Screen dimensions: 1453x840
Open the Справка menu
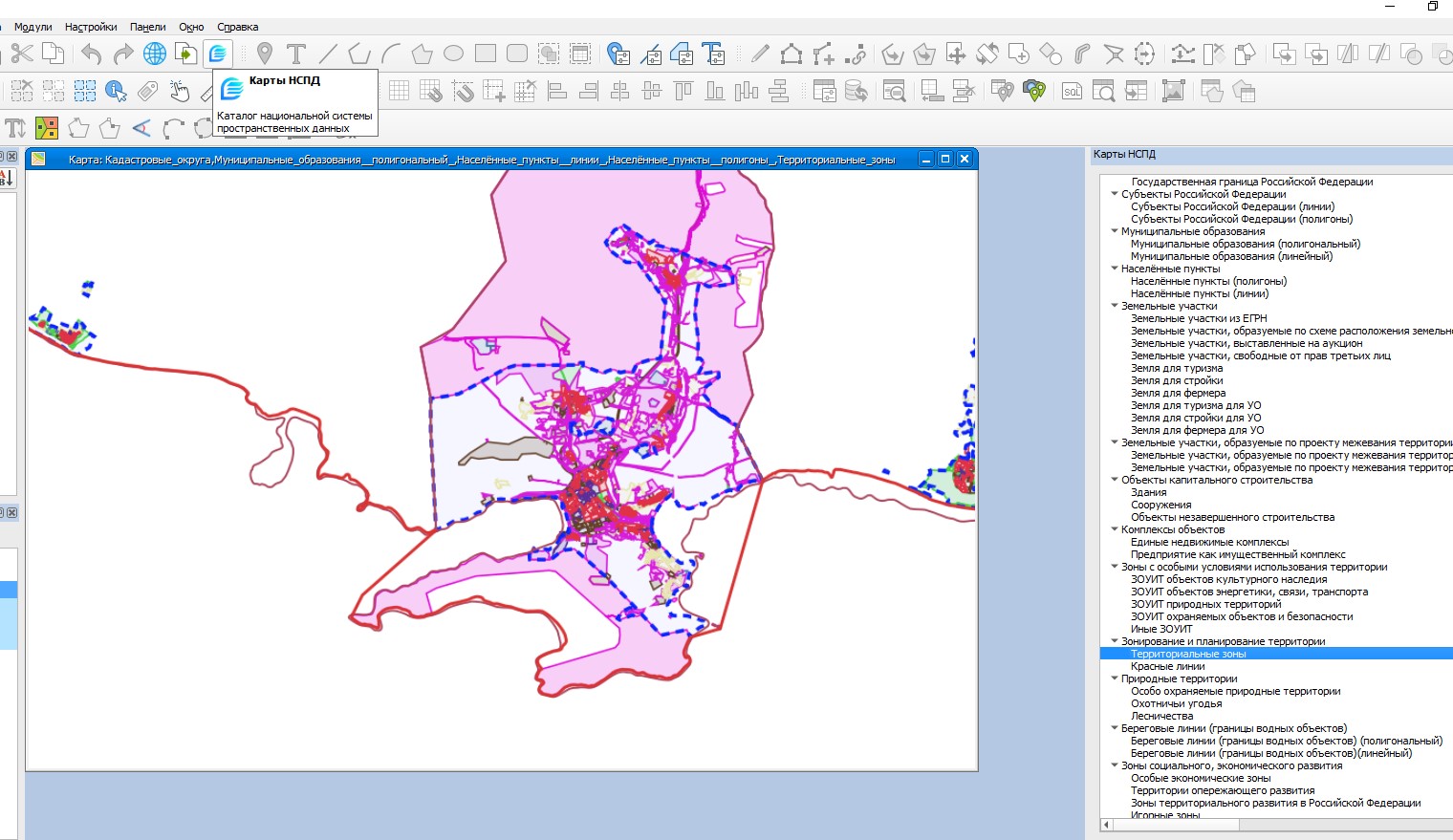[237, 27]
